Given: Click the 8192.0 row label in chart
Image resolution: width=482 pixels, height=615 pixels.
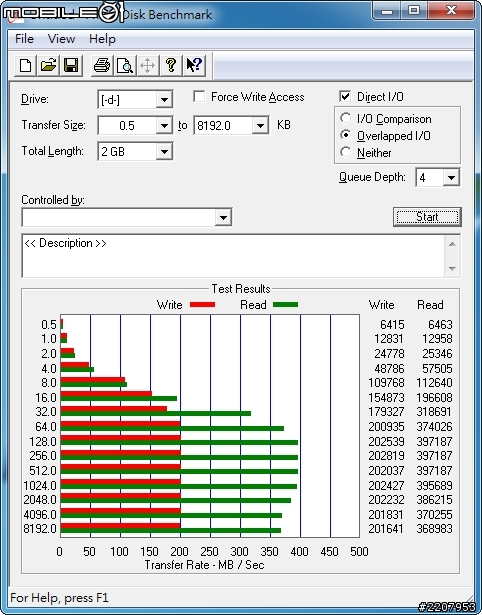Looking at the screenshot, I should point(40,529).
